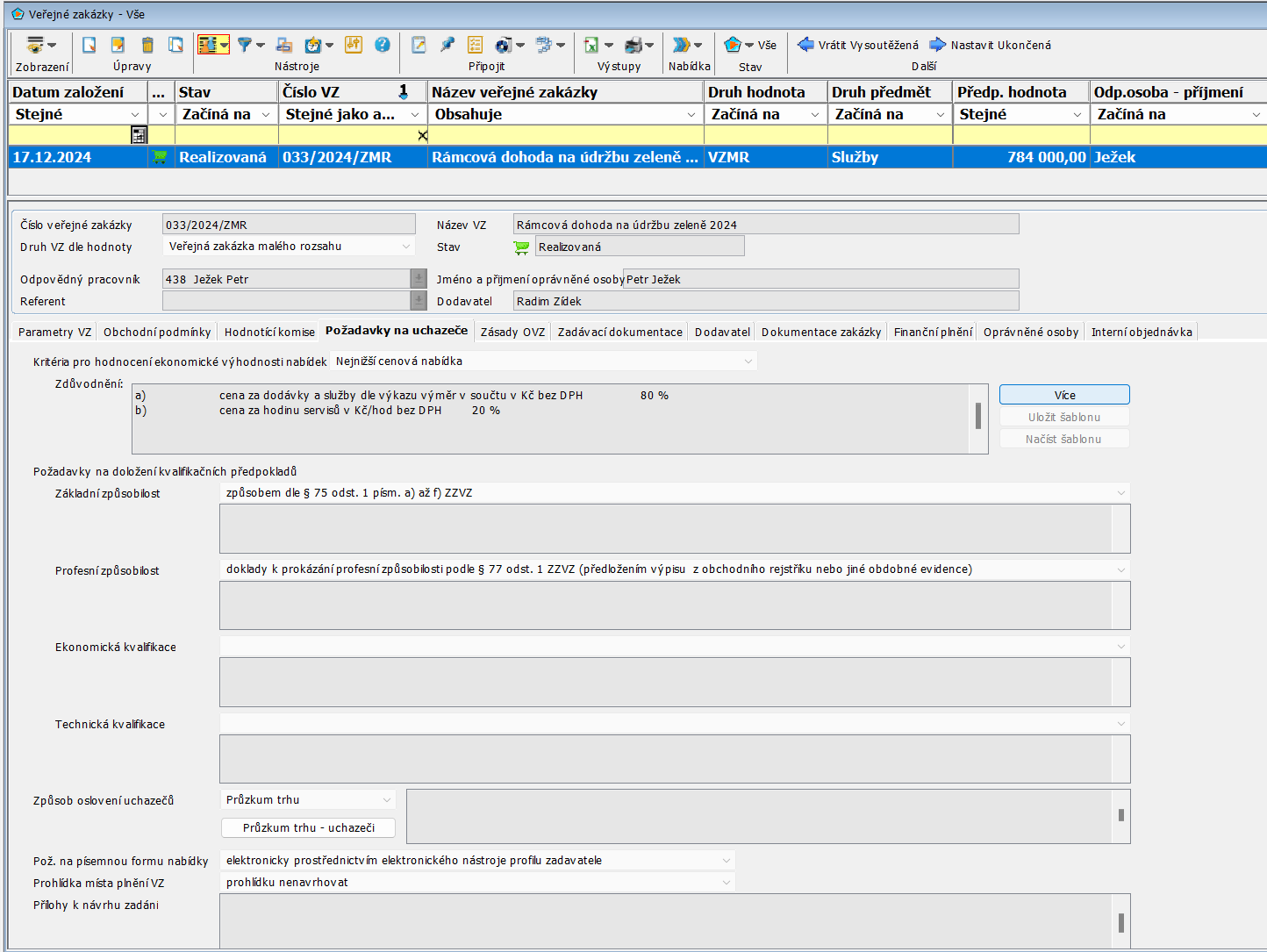Screen dimensions: 1267x952
Task: Switch to the Finanční plnění tab
Action: click(x=933, y=332)
